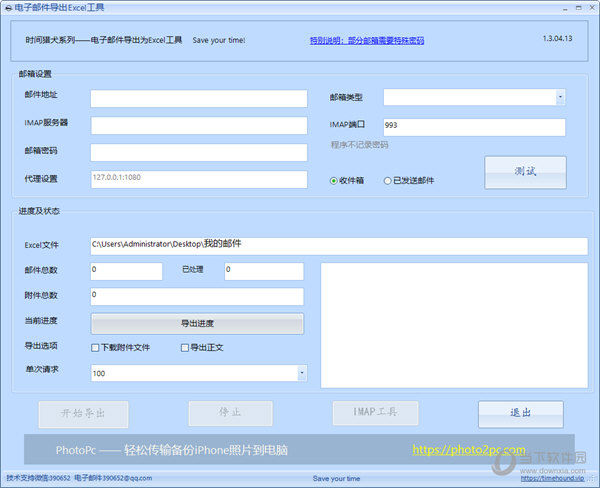Click the 导出进度 progress bar
The height and width of the screenshot is (488, 600).
(197, 324)
